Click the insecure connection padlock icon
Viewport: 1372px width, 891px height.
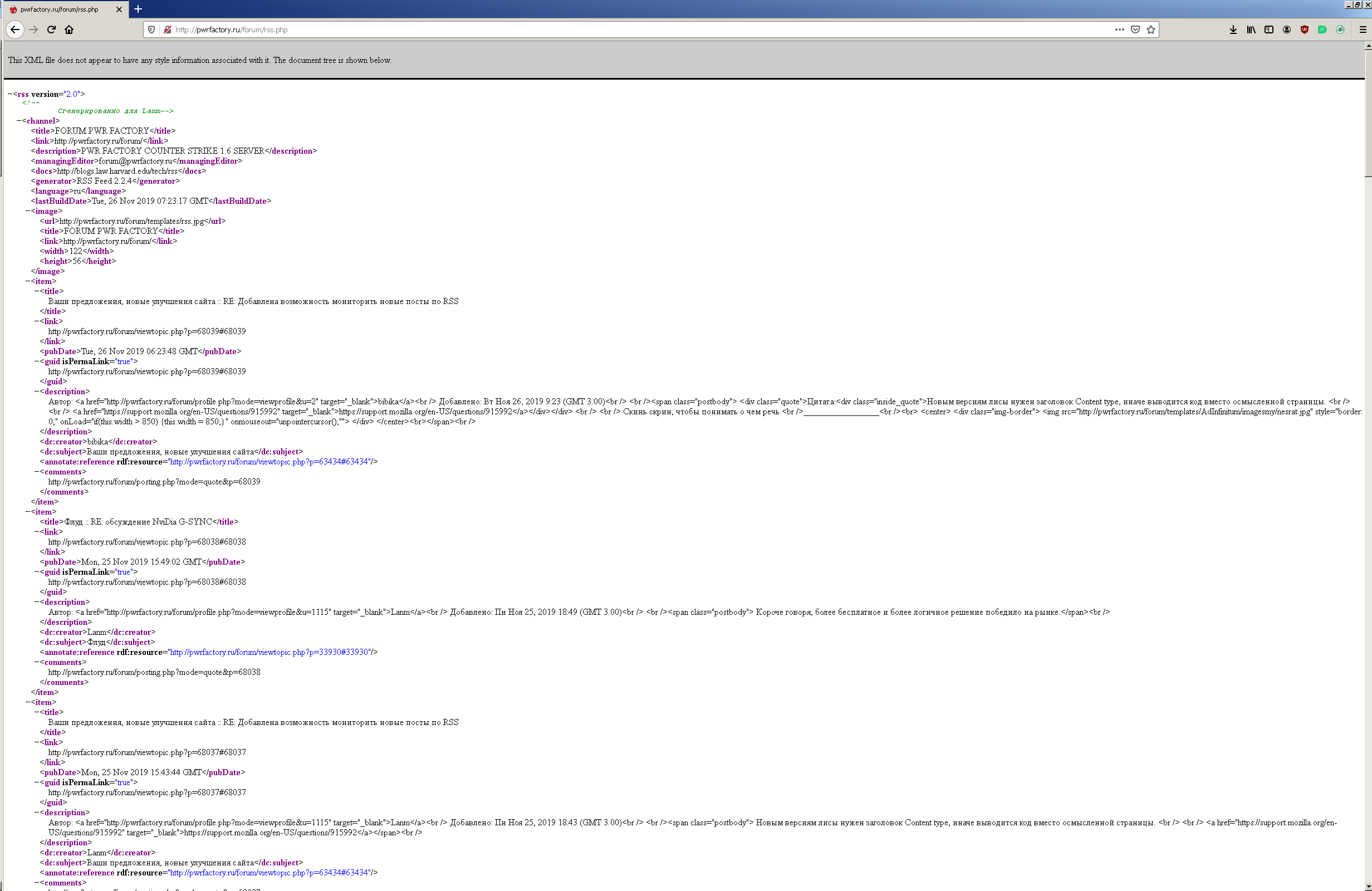pos(167,30)
